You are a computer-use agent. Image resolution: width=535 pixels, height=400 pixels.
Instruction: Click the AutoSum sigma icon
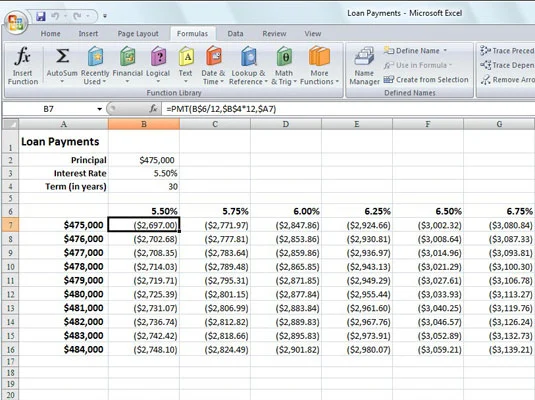click(x=62, y=56)
